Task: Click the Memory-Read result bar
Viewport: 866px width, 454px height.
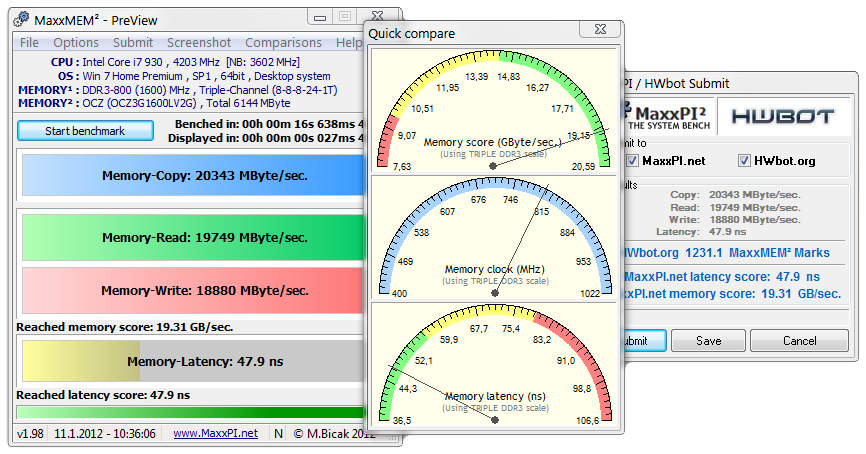Action: pos(193,237)
